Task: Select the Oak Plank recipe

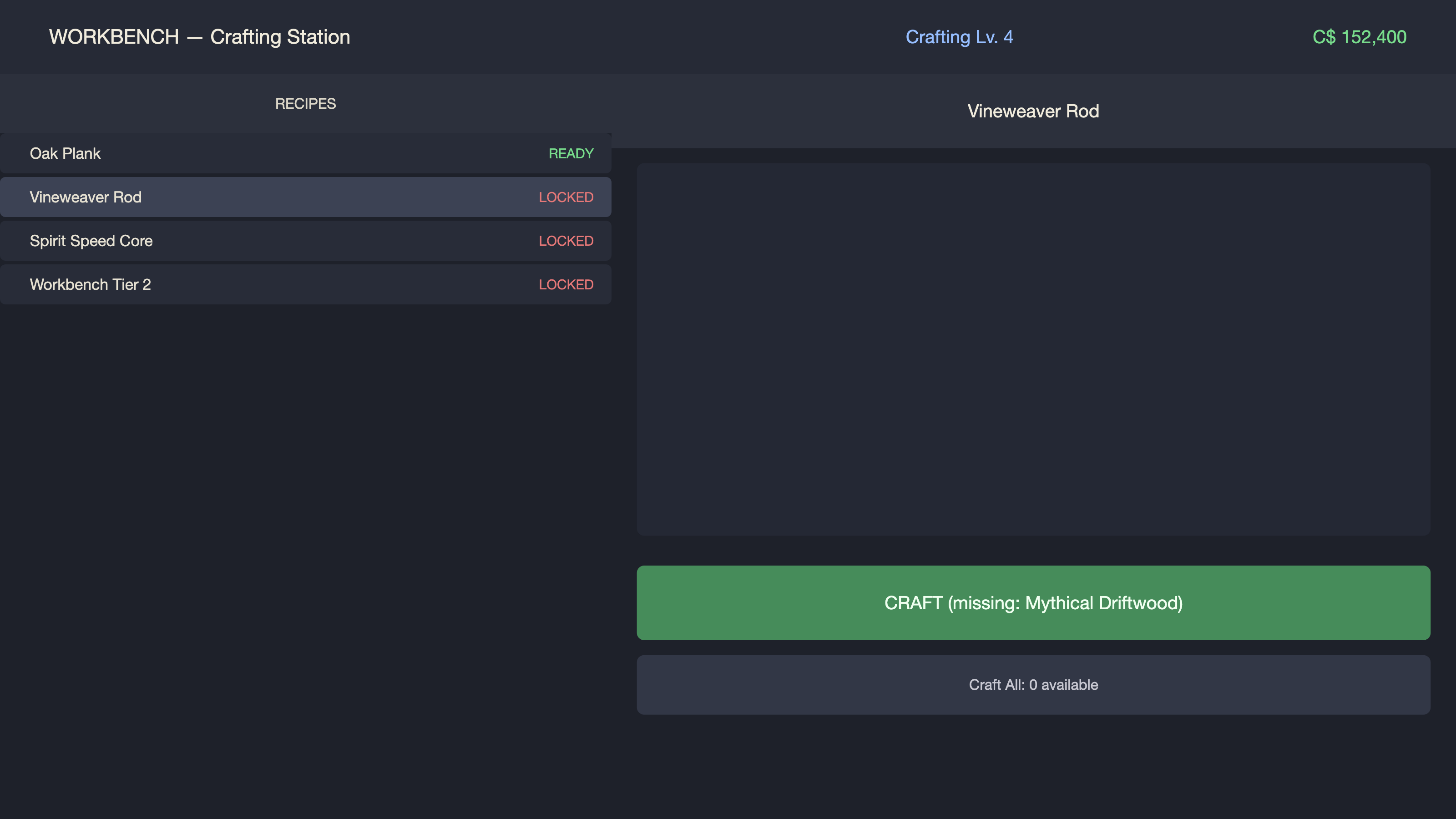Action: pyautogui.click(x=305, y=153)
